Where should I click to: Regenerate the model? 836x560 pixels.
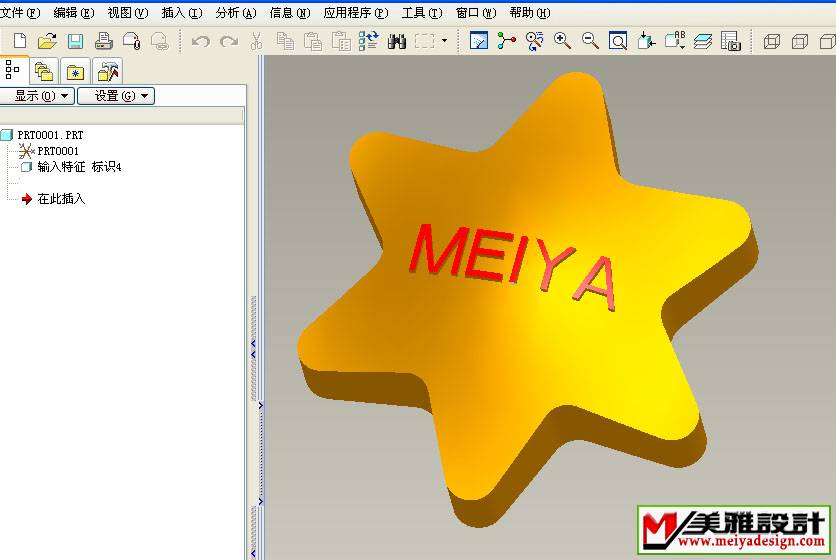(x=368, y=41)
